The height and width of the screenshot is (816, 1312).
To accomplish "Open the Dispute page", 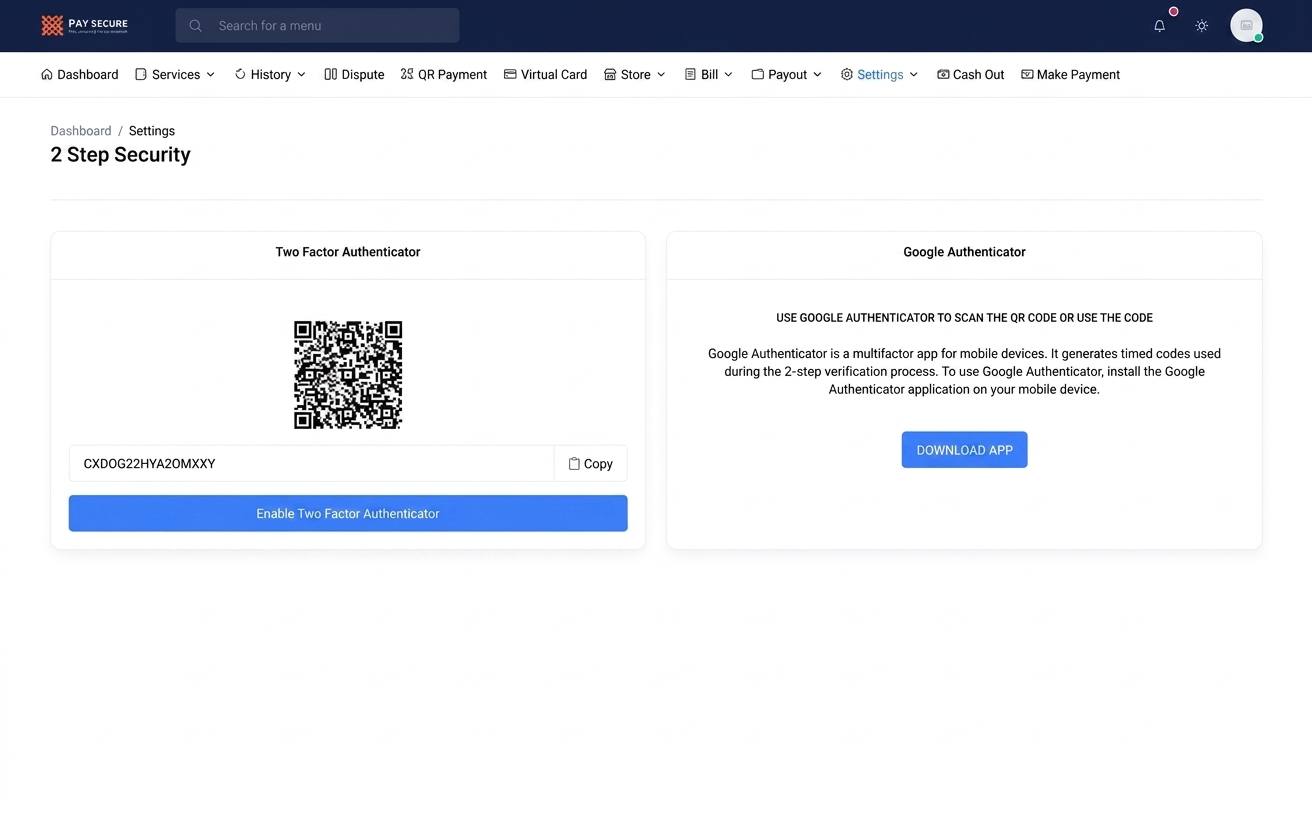I will point(354,74).
